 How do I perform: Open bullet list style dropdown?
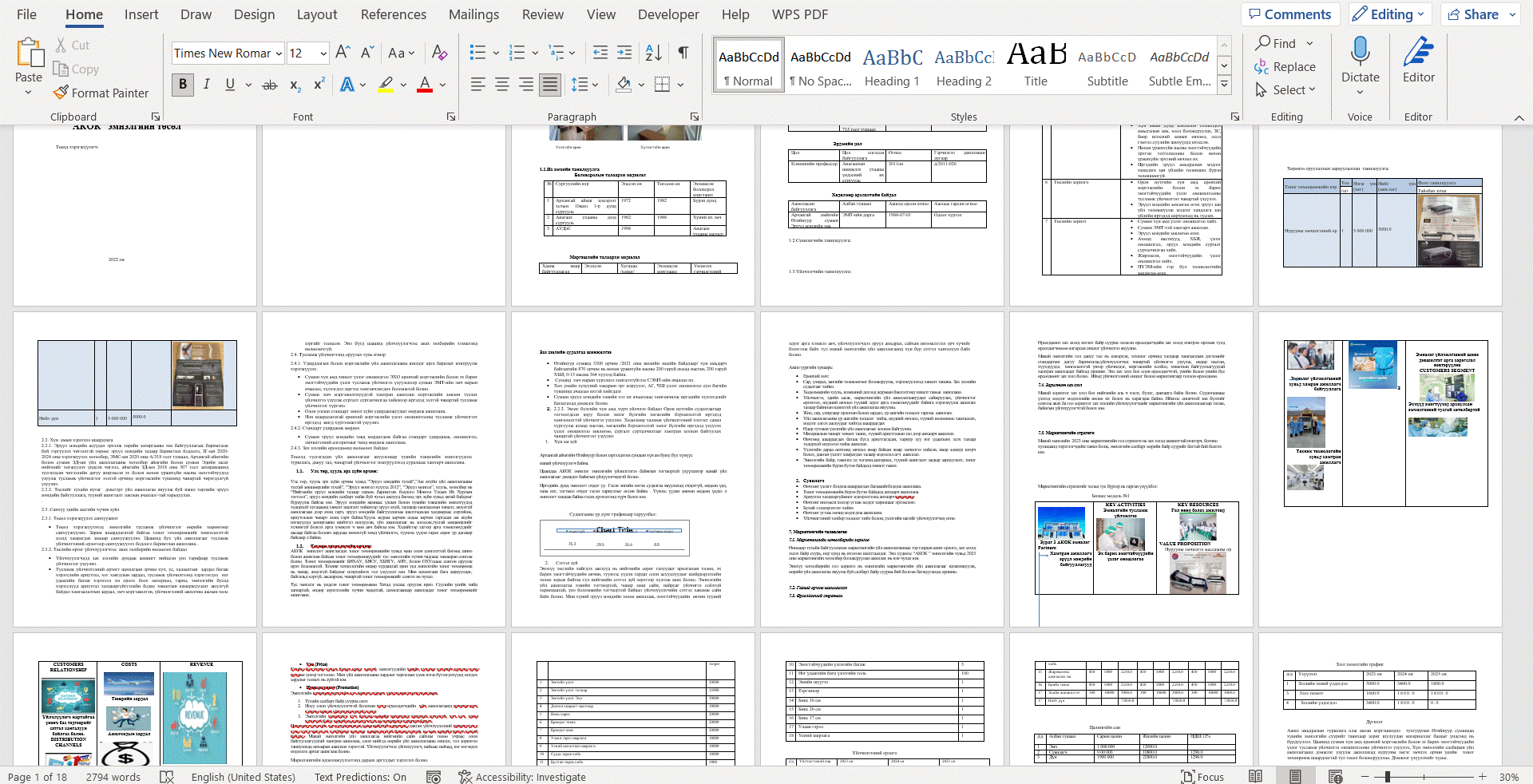pyautogui.click(x=496, y=53)
